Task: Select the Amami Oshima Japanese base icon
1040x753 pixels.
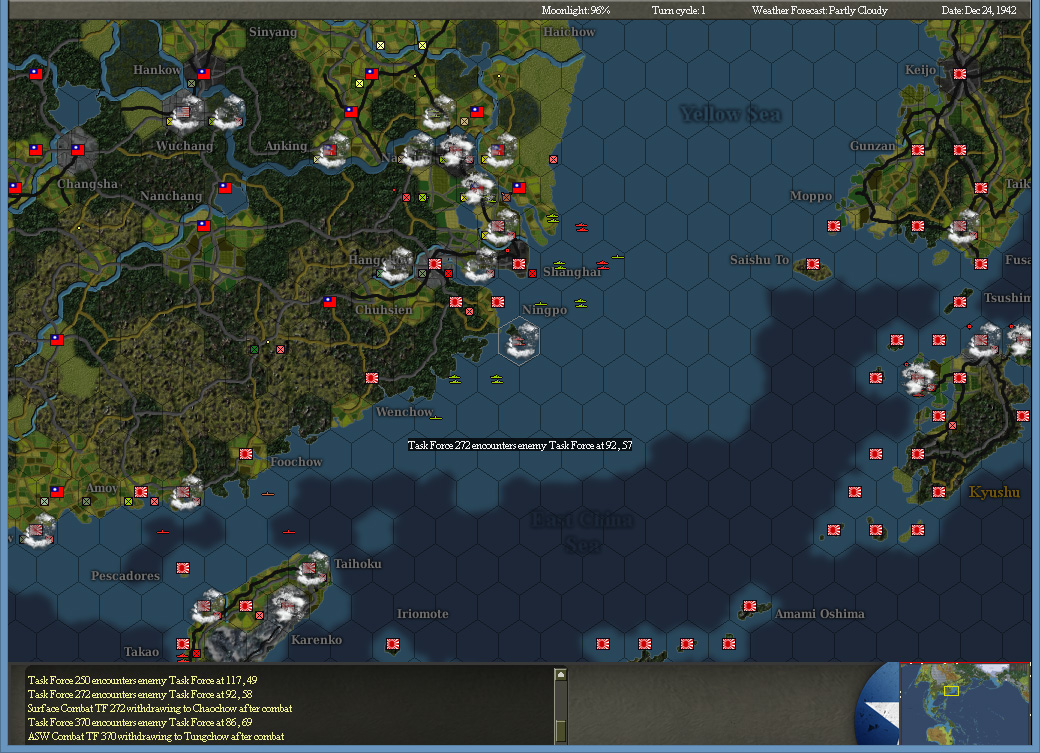Action: (x=749, y=606)
